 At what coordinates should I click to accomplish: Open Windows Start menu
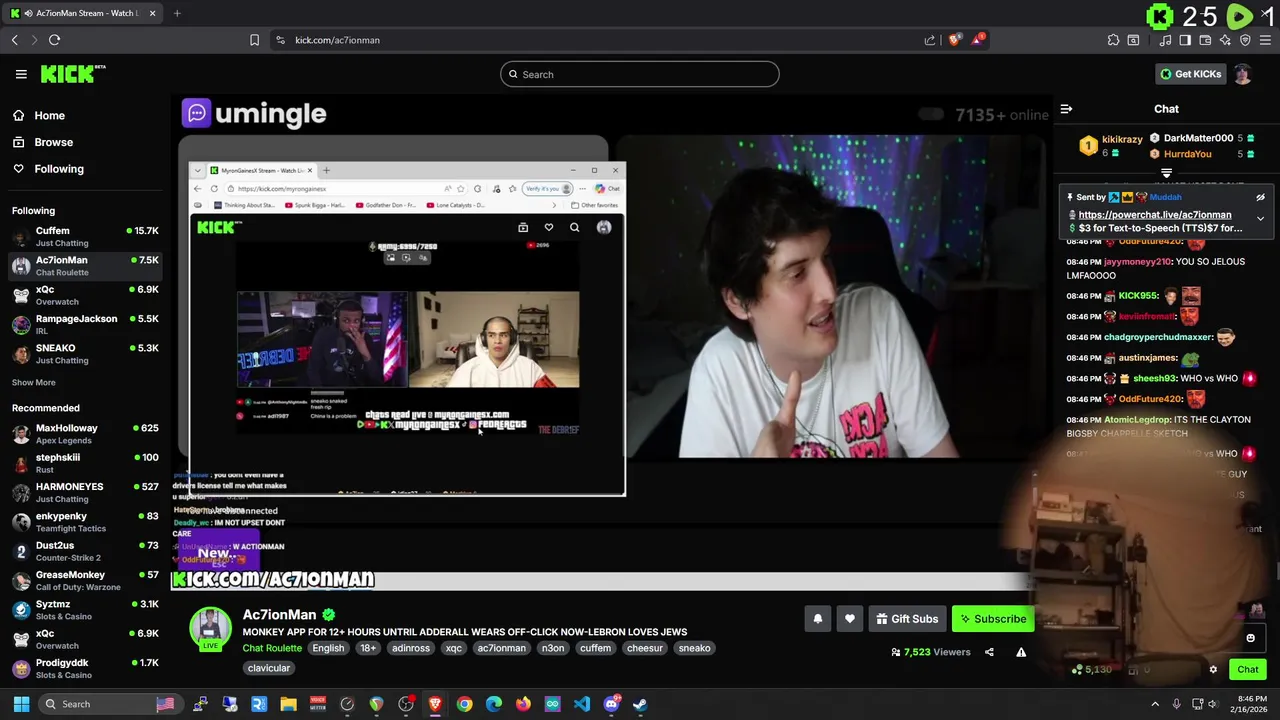[x=21, y=704]
